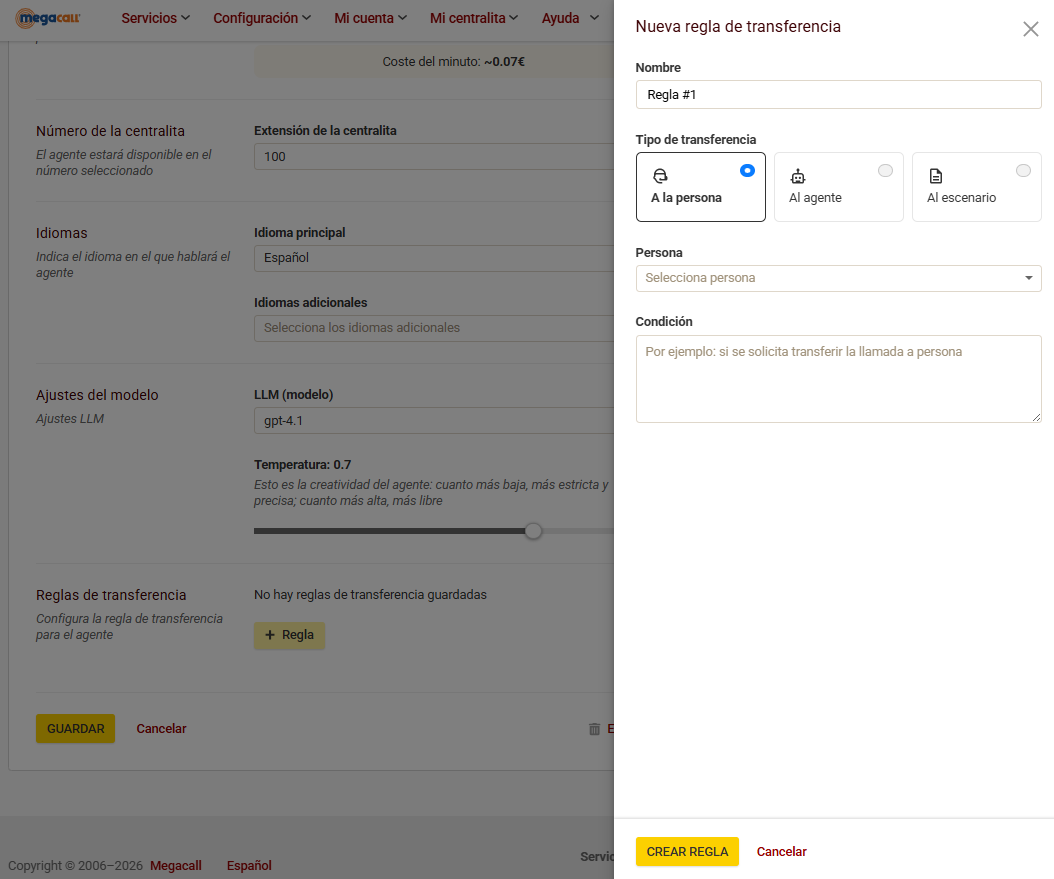The image size is (1054, 879).
Task: Select the person icon on 'A la persona' card
Action: 661,174
